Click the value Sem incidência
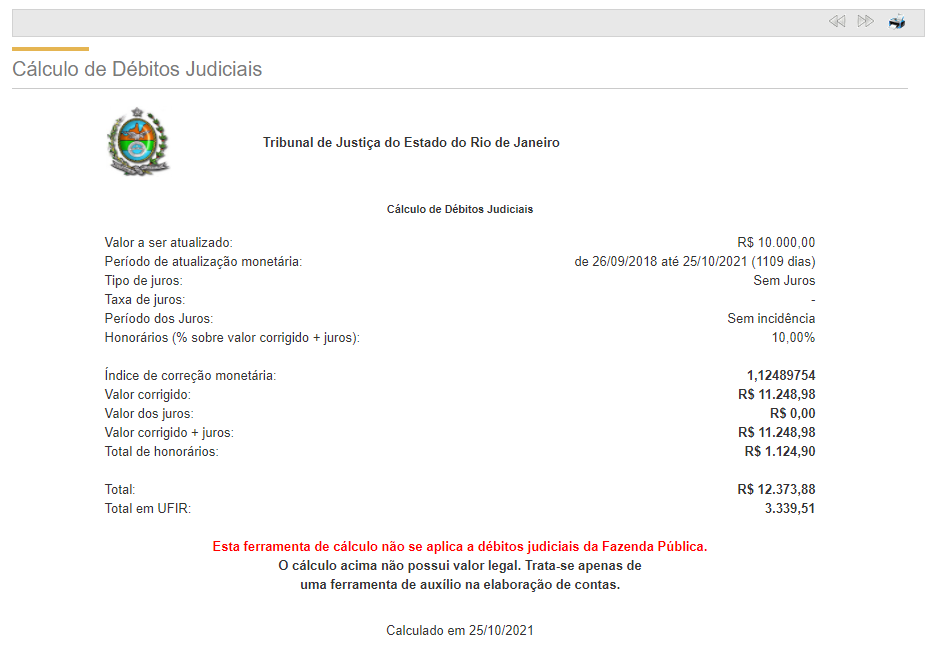935x645 pixels. click(771, 319)
